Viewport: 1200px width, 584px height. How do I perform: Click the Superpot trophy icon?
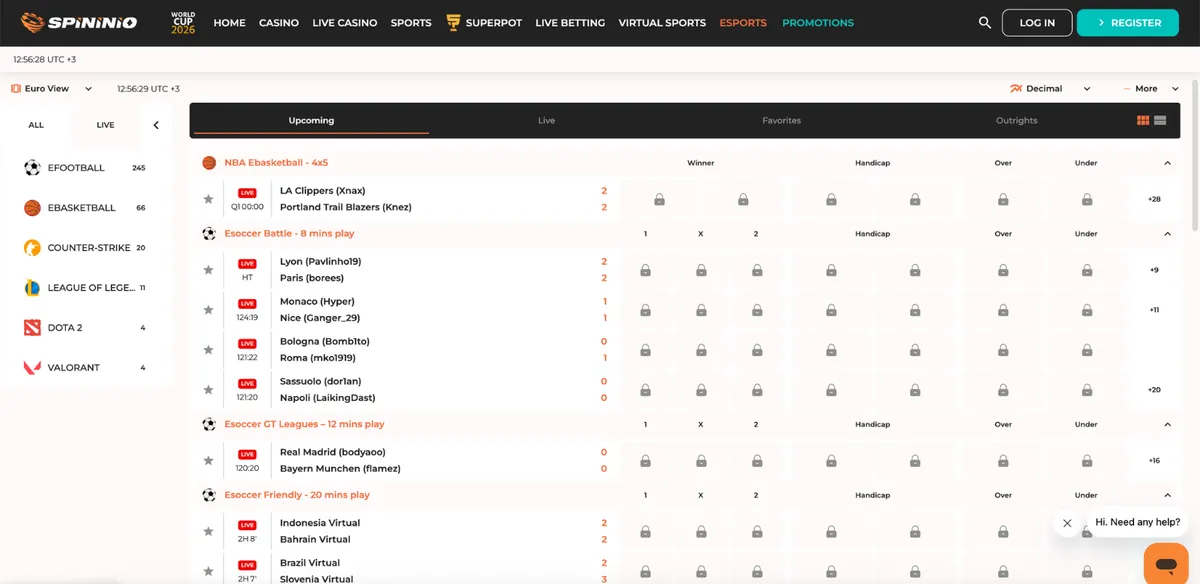(x=453, y=22)
